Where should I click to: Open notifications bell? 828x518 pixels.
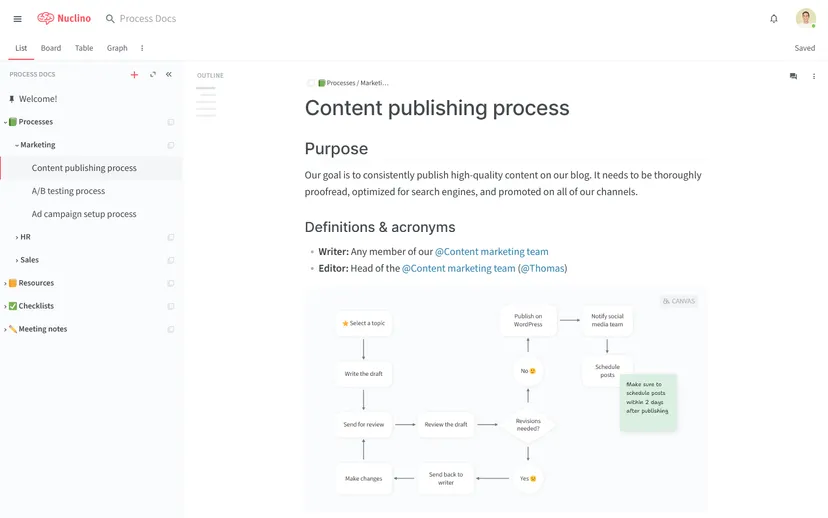tap(774, 19)
